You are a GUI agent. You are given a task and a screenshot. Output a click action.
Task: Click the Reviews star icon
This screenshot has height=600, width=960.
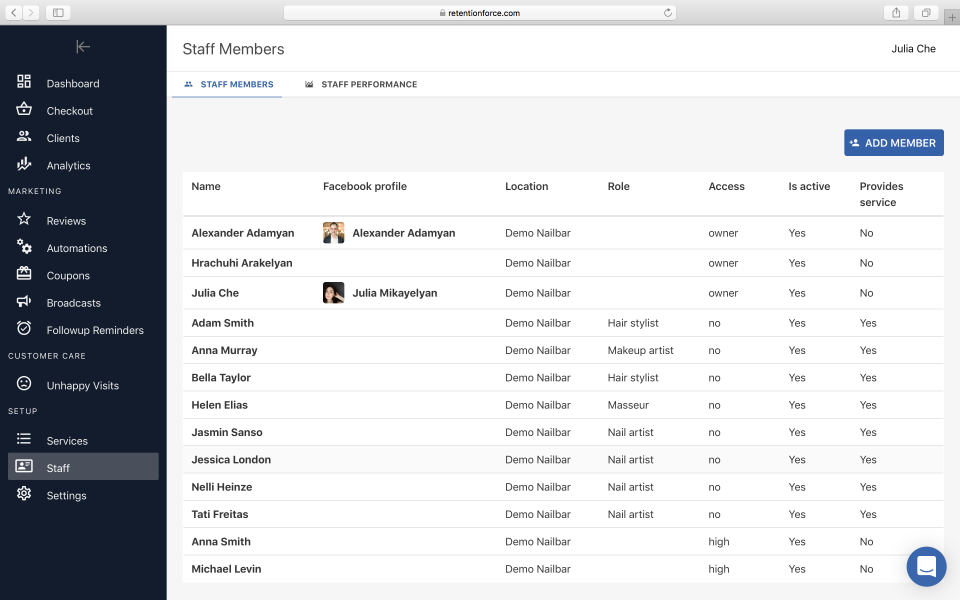pyautogui.click(x=24, y=220)
